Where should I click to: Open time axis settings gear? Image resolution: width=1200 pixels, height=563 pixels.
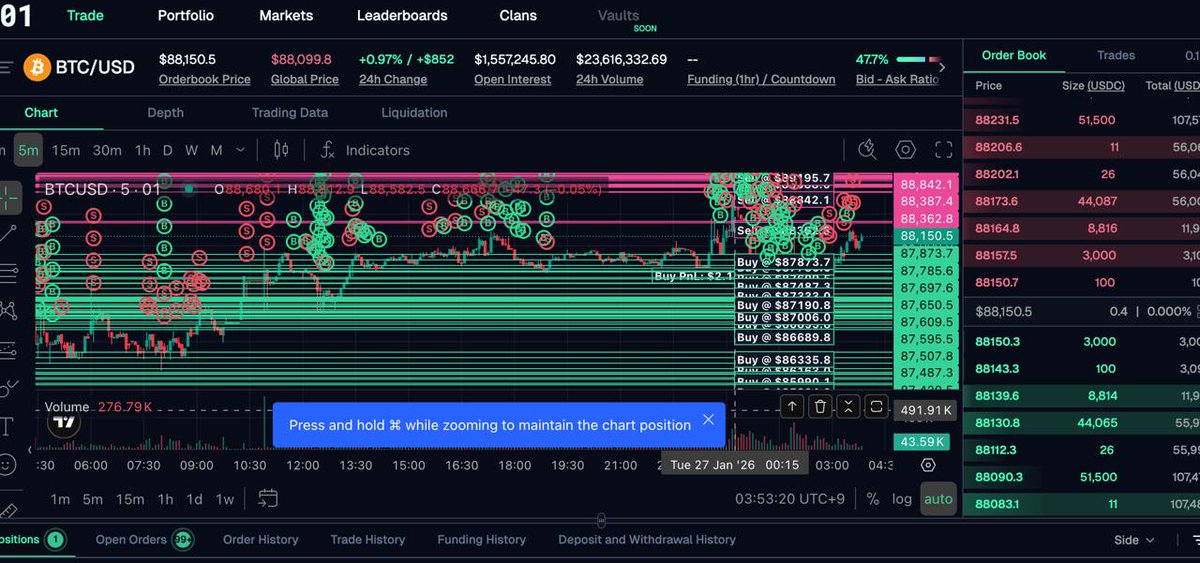click(x=928, y=465)
